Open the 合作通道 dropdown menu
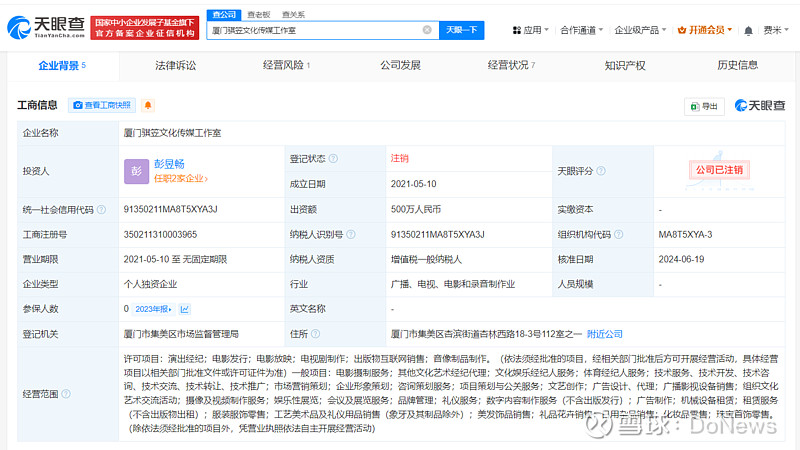The width and height of the screenshot is (800, 450). click(582, 30)
